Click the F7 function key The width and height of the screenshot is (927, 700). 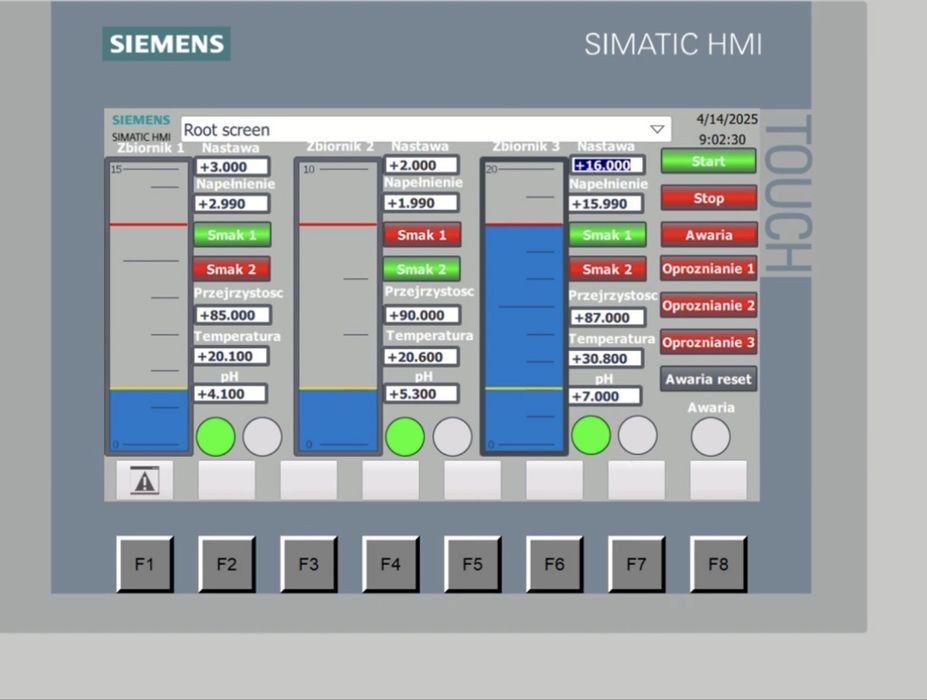pyautogui.click(x=636, y=565)
